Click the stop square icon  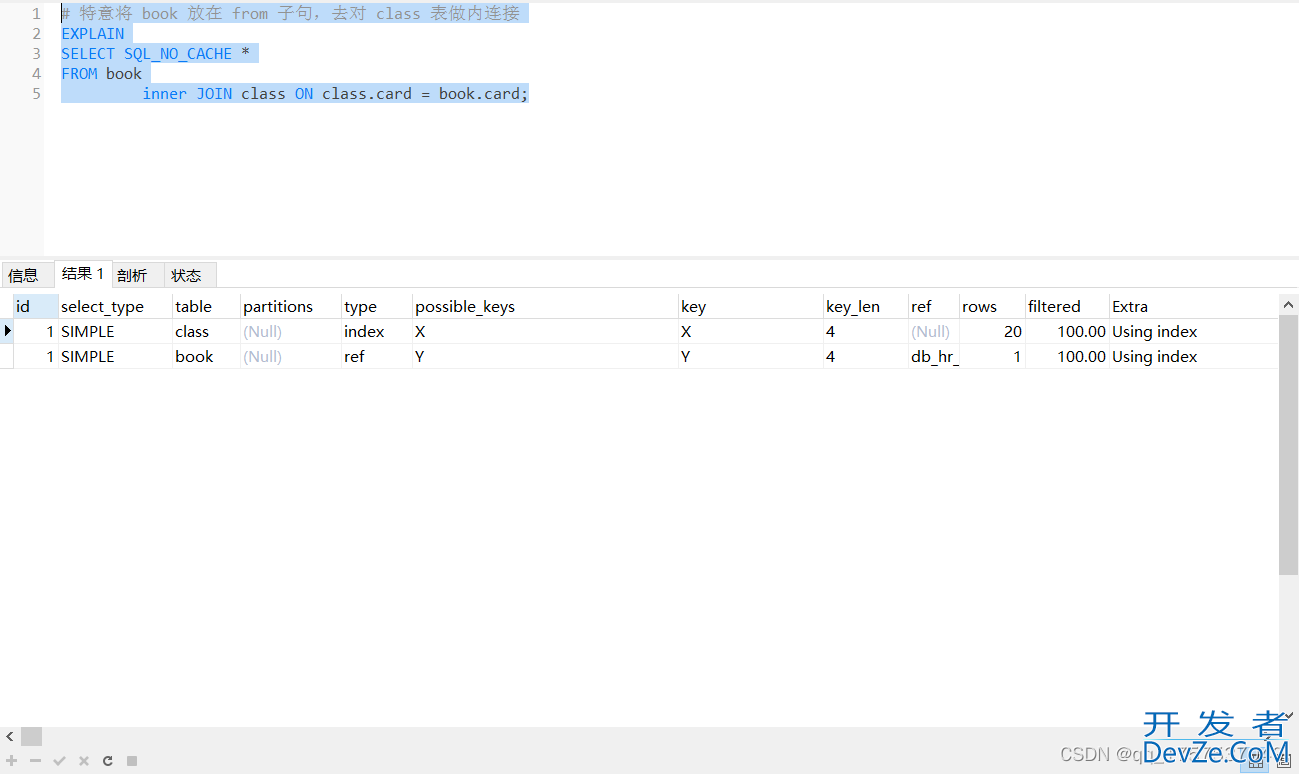[x=132, y=761]
